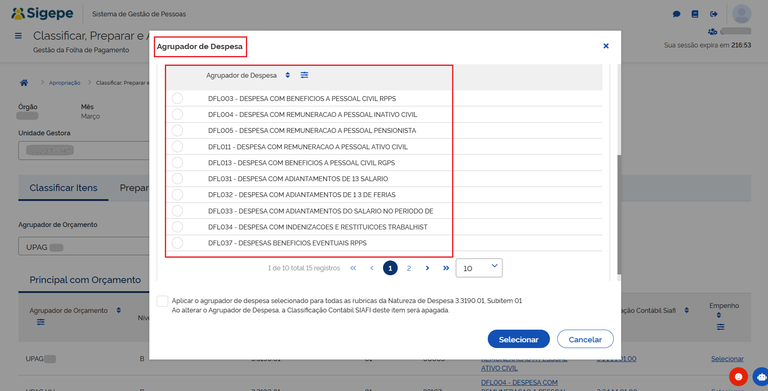Jump to last page of records
768x391 pixels.
click(x=446, y=268)
